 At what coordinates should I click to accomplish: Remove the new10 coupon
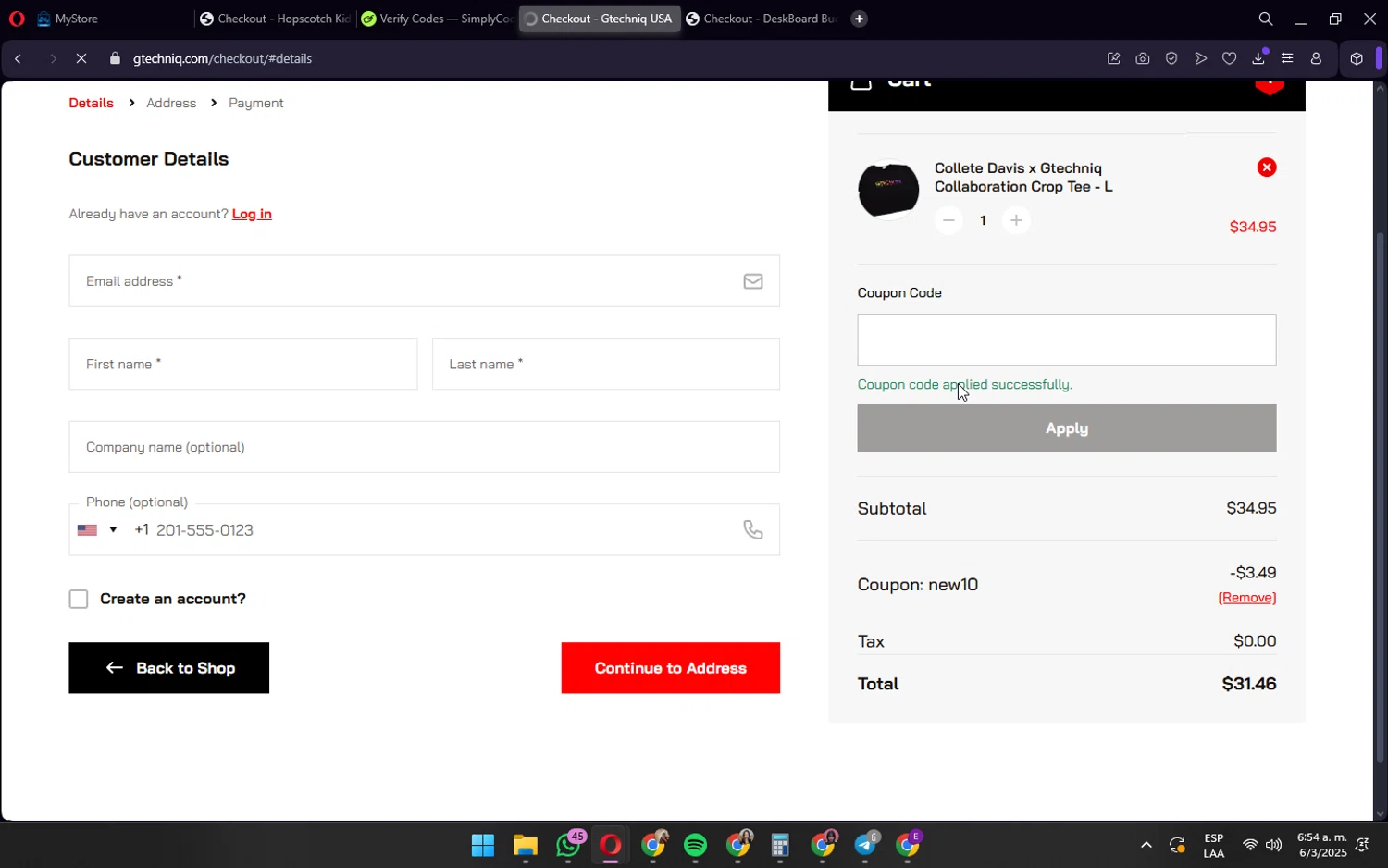(x=1246, y=598)
